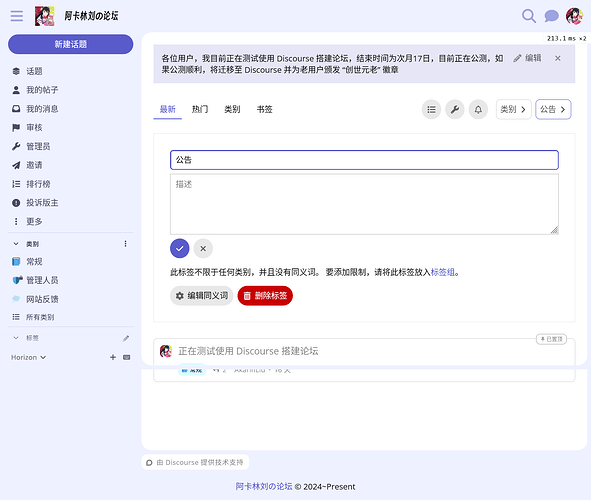591x500 pixels.
Task: Click the plus icon beside Horizon
Action: coord(113,357)
